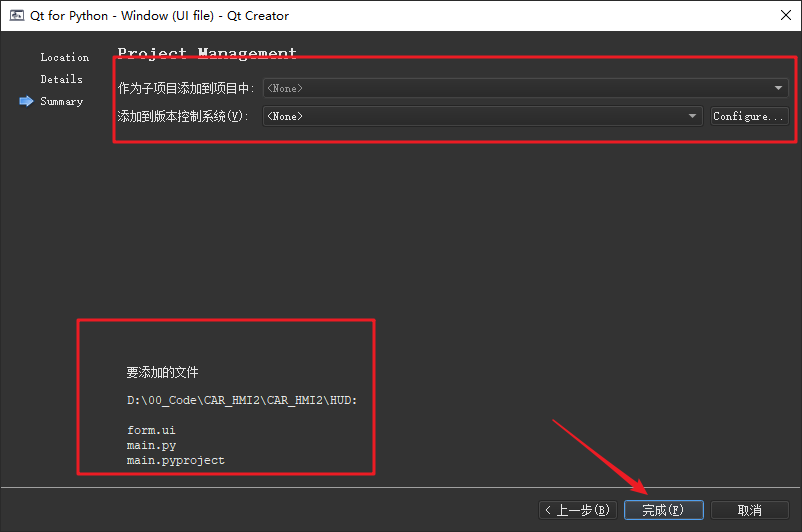Image resolution: width=802 pixels, height=532 pixels.
Task: Select the Details step in sidebar
Action: click(x=61, y=79)
